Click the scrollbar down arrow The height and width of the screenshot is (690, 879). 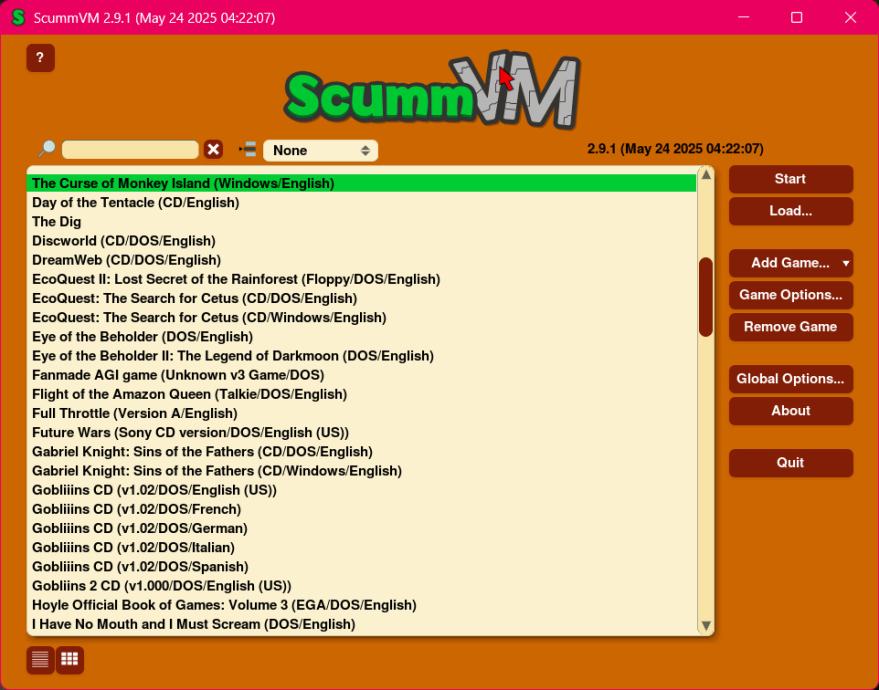click(x=706, y=626)
